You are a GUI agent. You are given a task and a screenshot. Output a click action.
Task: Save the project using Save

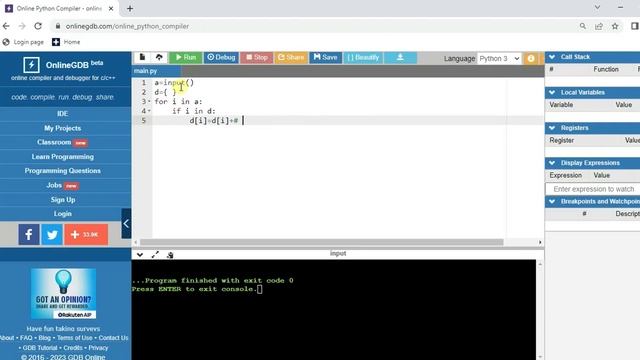(325, 58)
